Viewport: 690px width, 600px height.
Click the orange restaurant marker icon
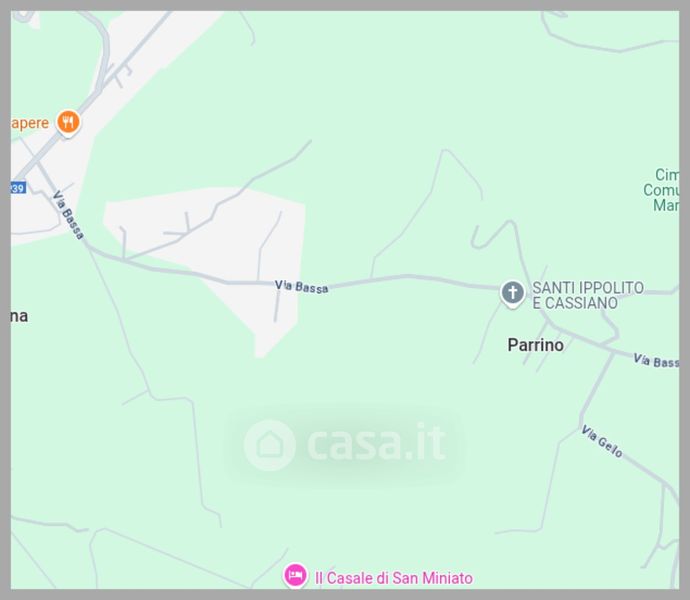point(68,122)
